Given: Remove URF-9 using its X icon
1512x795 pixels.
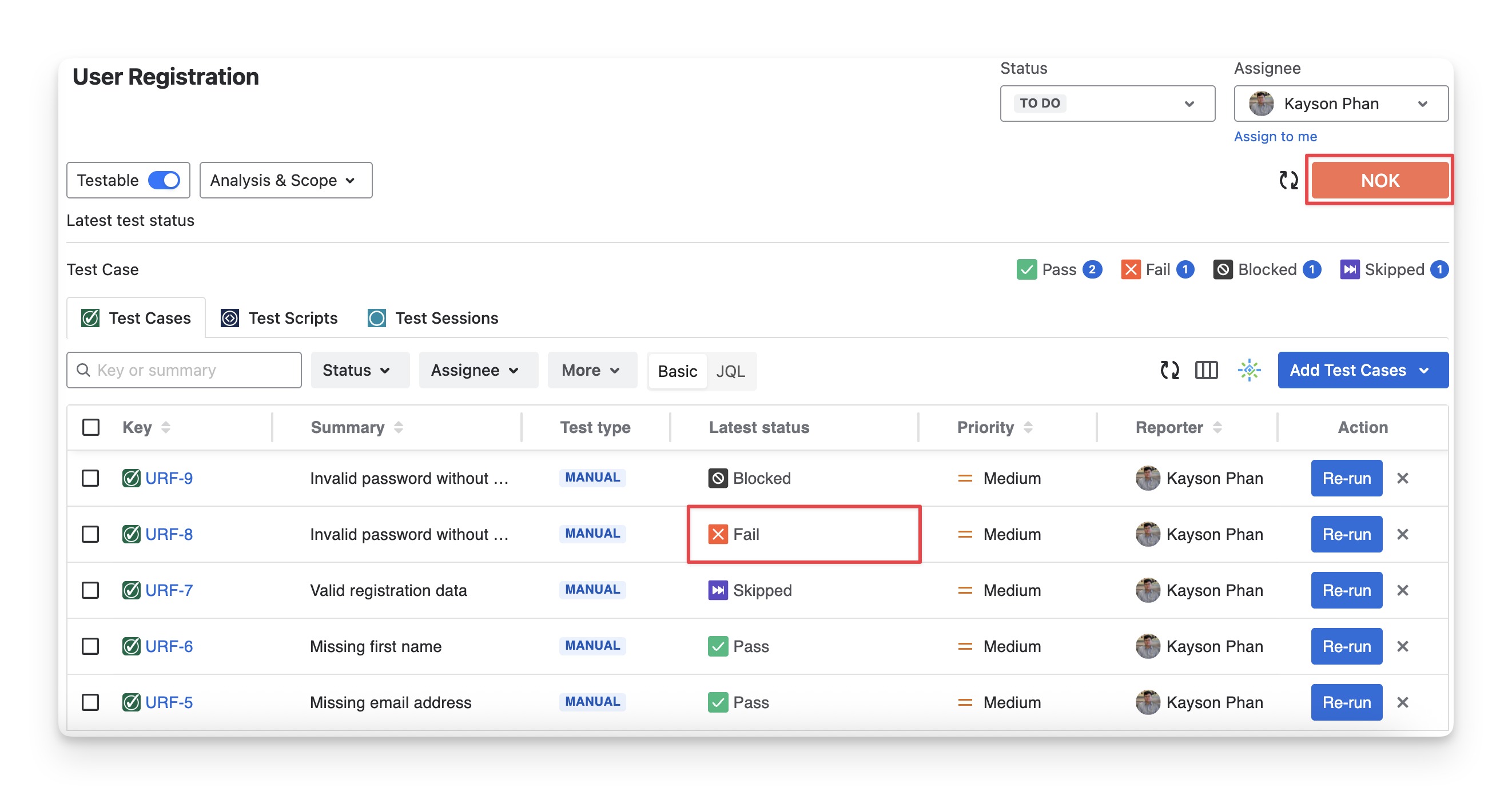Looking at the screenshot, I should coord(1402,478).
